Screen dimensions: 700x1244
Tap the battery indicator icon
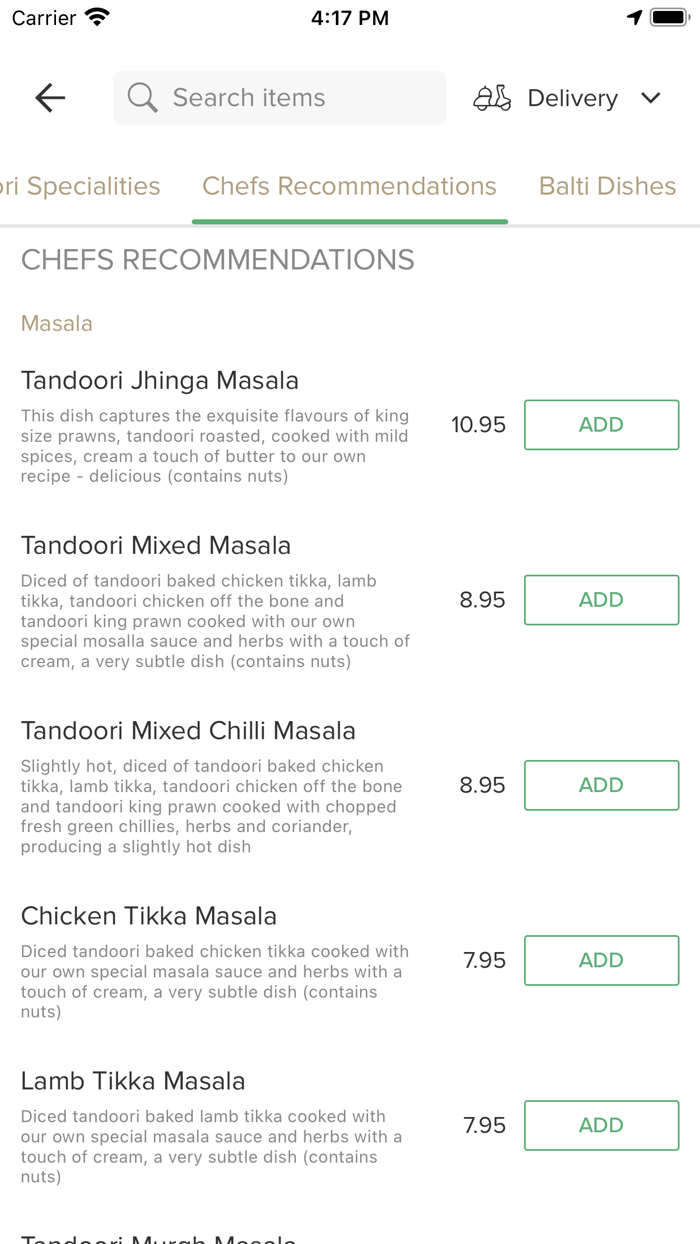[669, 18]
